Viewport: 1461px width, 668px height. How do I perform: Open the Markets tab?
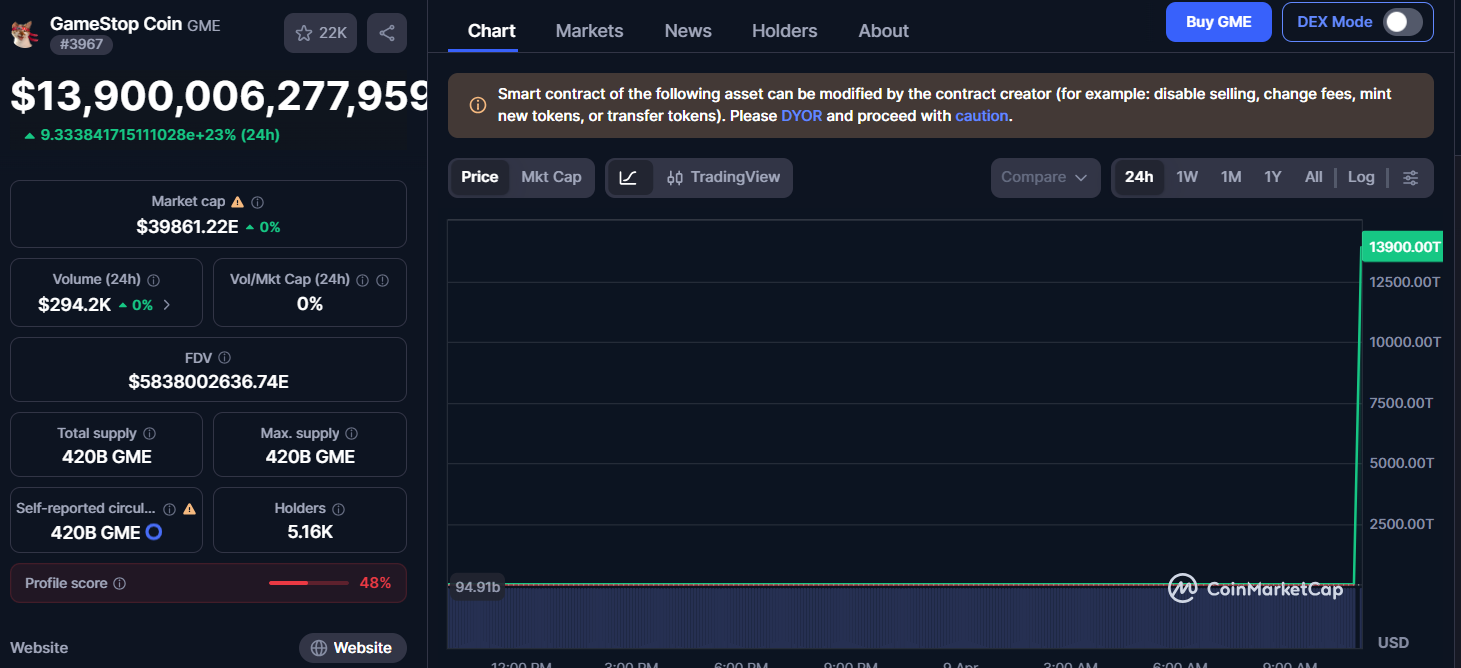(x=589, y=31)
